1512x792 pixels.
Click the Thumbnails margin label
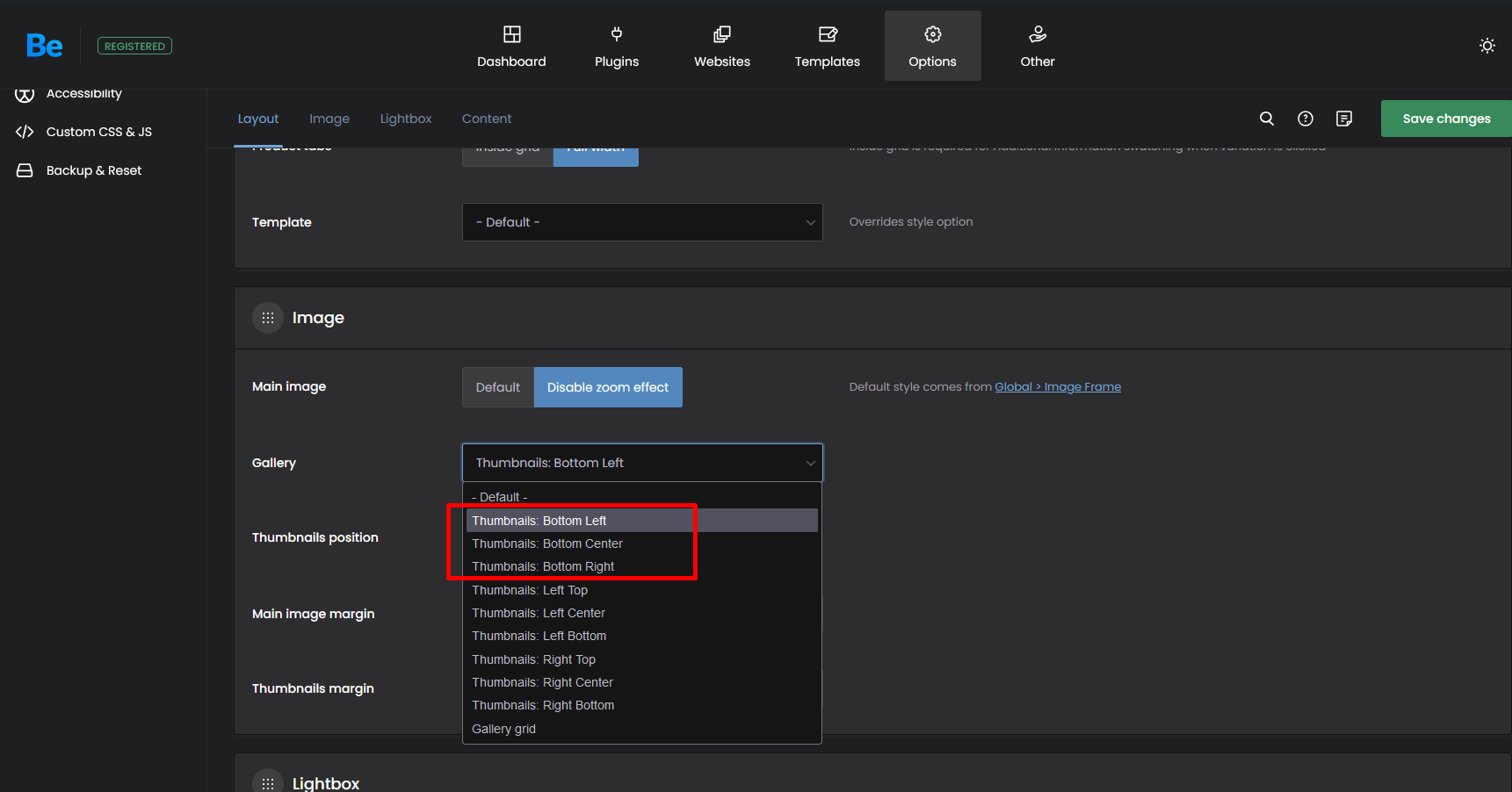tap(313, 688)
